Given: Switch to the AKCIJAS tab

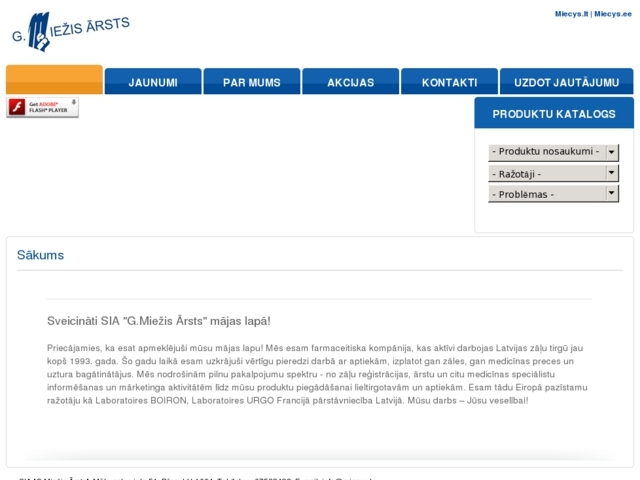Looking at the screenshot, I should 351,82.
